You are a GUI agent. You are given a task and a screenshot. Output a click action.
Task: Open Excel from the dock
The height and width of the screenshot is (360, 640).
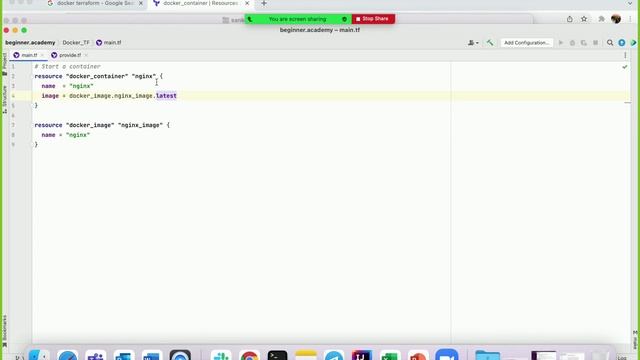[390, 355]
